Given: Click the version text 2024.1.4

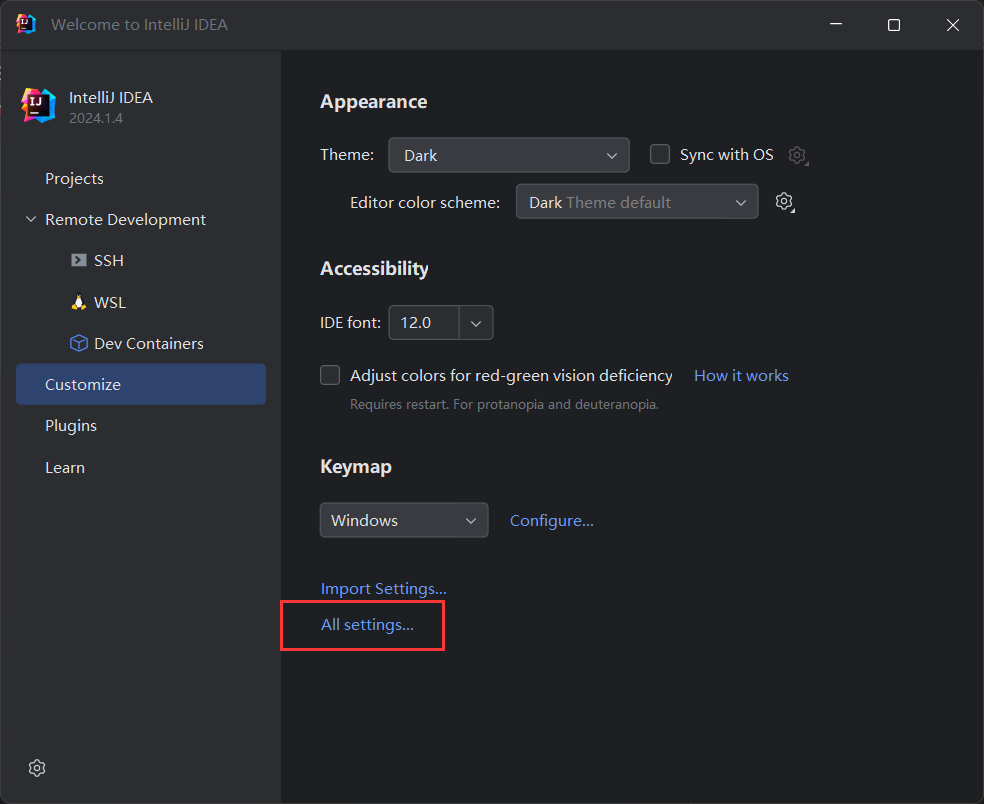Looking at the screenshot, I should 95,119.
